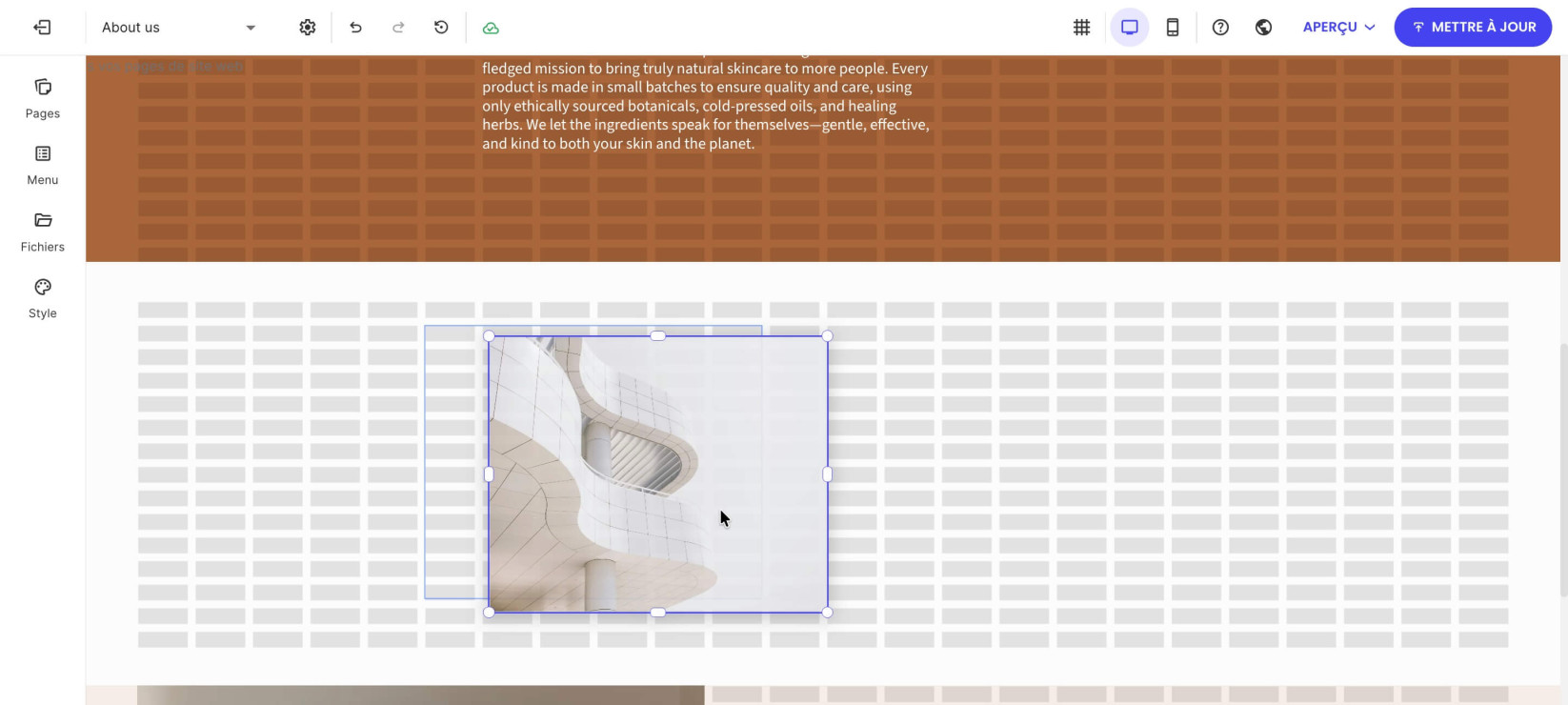Screen dimensions: 1568x705
Task: Open the language globe icon
Action: point(1263,28)
